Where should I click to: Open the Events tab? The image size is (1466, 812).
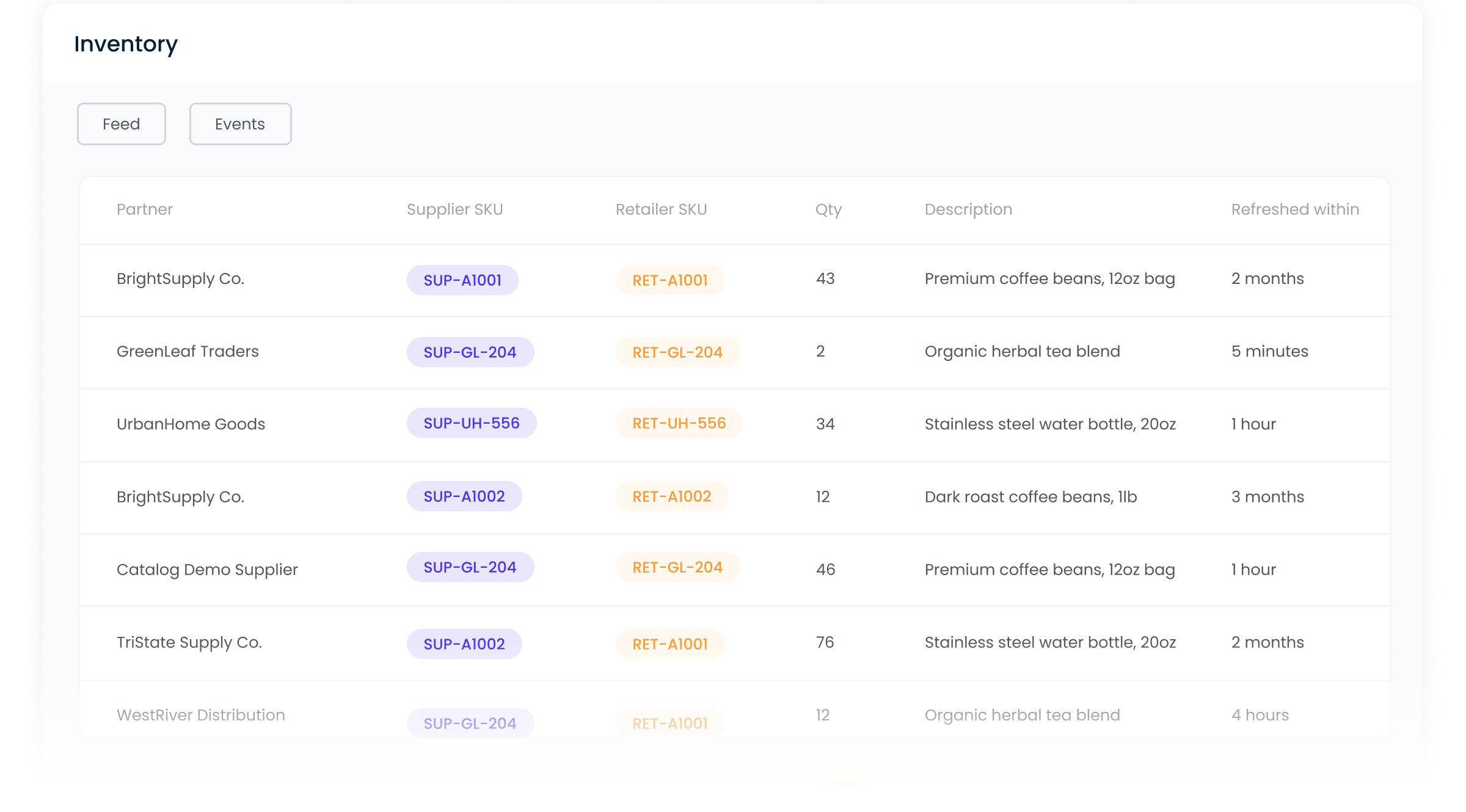pos(240,124)
